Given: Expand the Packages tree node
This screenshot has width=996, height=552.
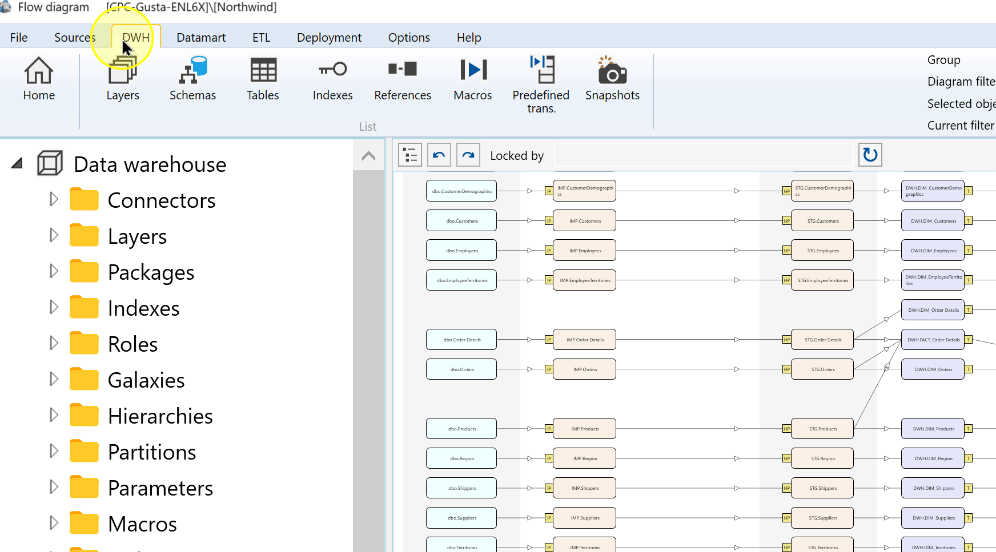Looking at the screenshot, I should coord(54,271).
